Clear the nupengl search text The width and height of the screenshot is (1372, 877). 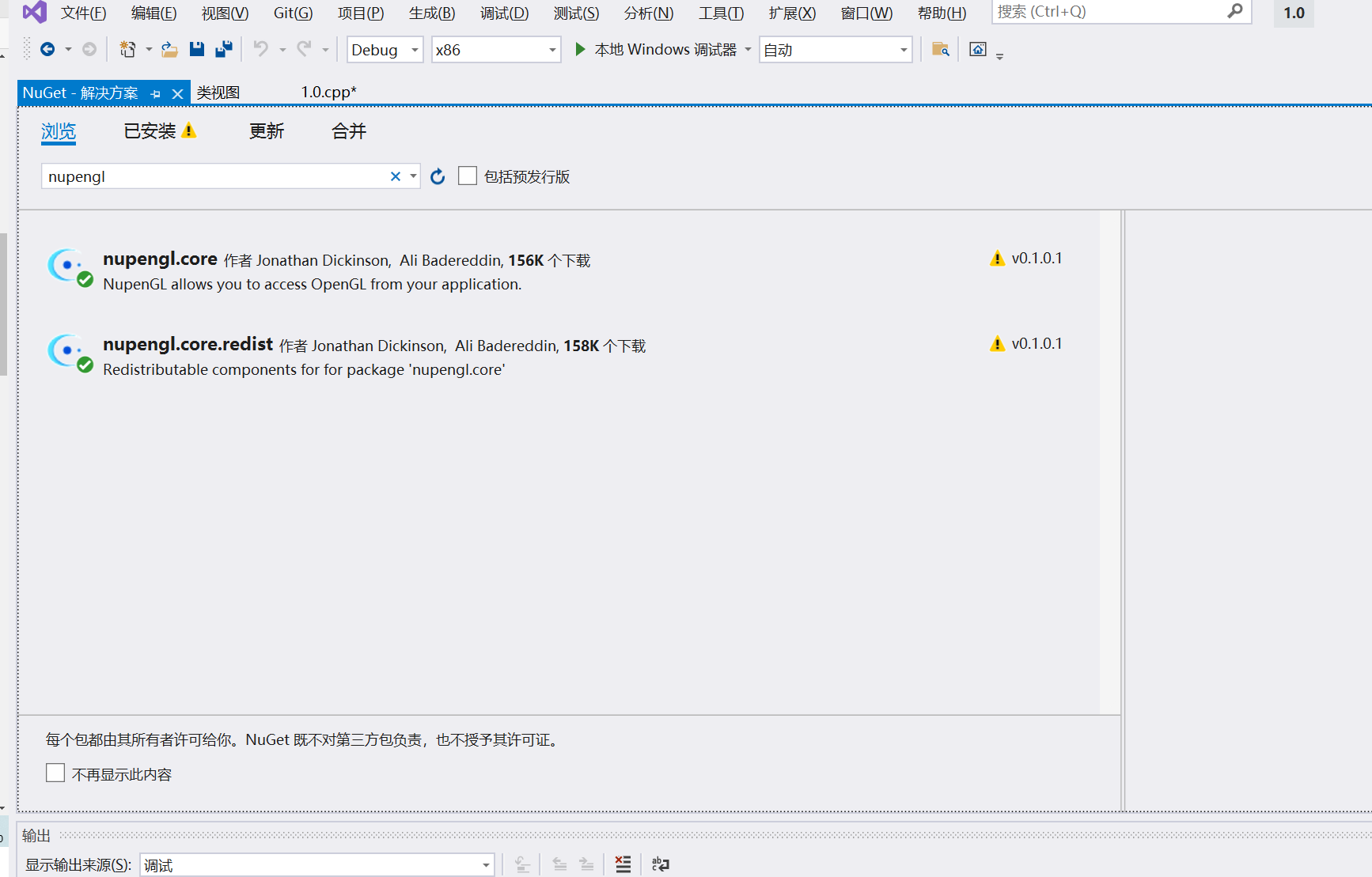tap(396, 176)
